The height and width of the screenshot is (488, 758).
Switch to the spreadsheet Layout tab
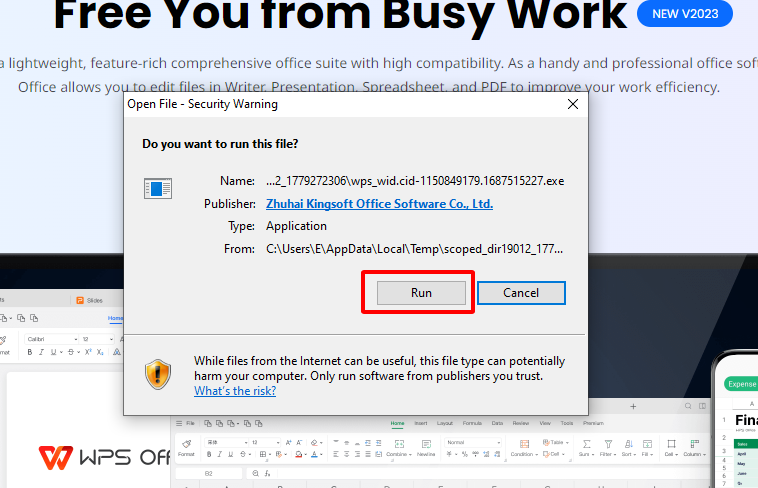click(x=445, y=423)
